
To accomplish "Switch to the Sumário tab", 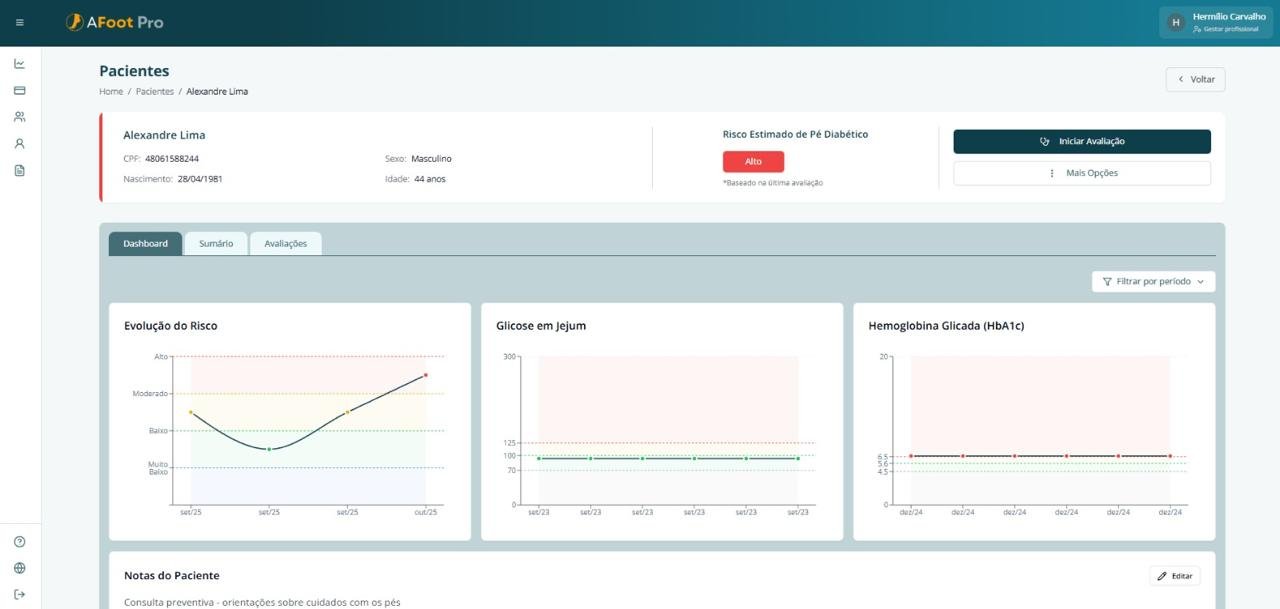I will [216, 244].
